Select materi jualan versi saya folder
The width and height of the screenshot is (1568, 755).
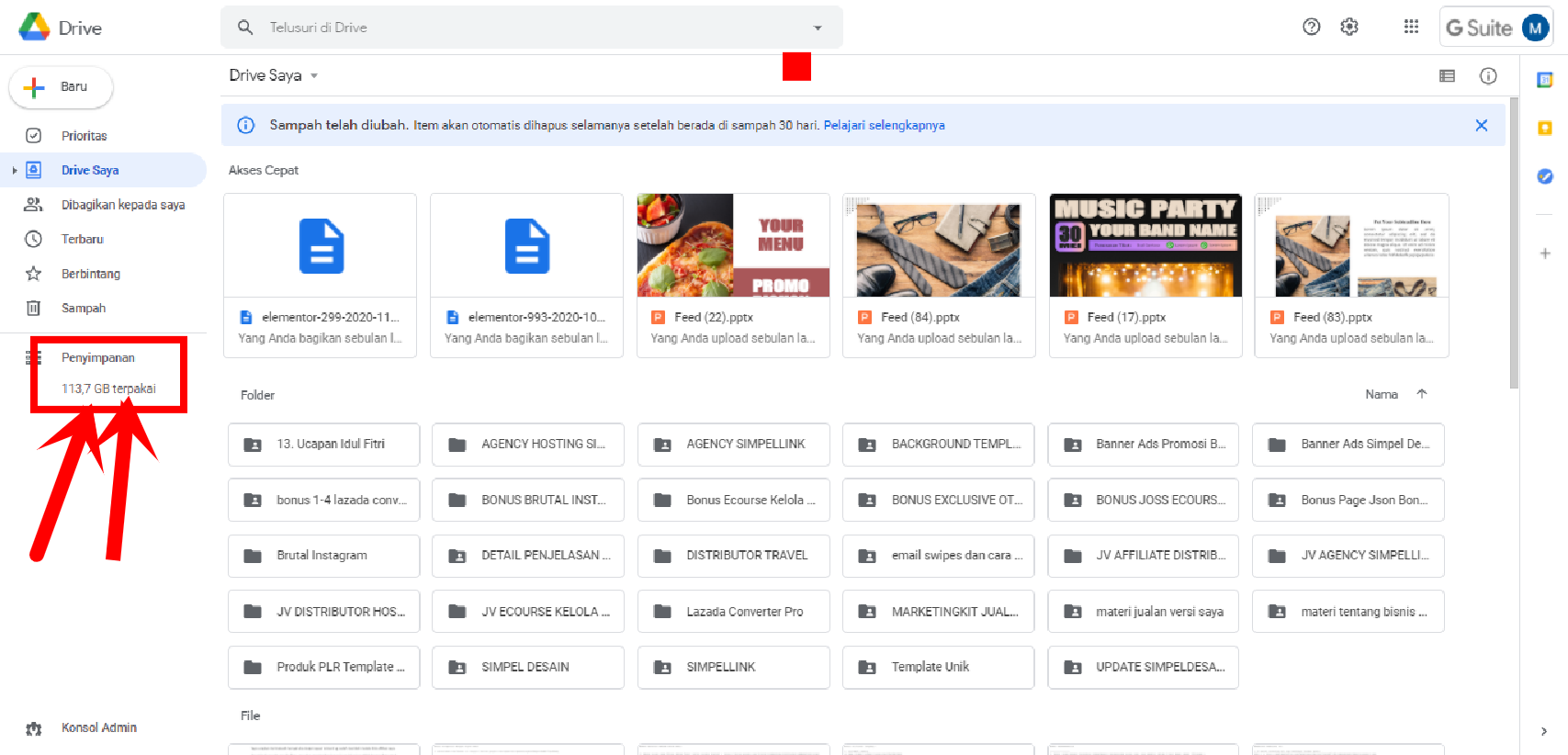1144,612
